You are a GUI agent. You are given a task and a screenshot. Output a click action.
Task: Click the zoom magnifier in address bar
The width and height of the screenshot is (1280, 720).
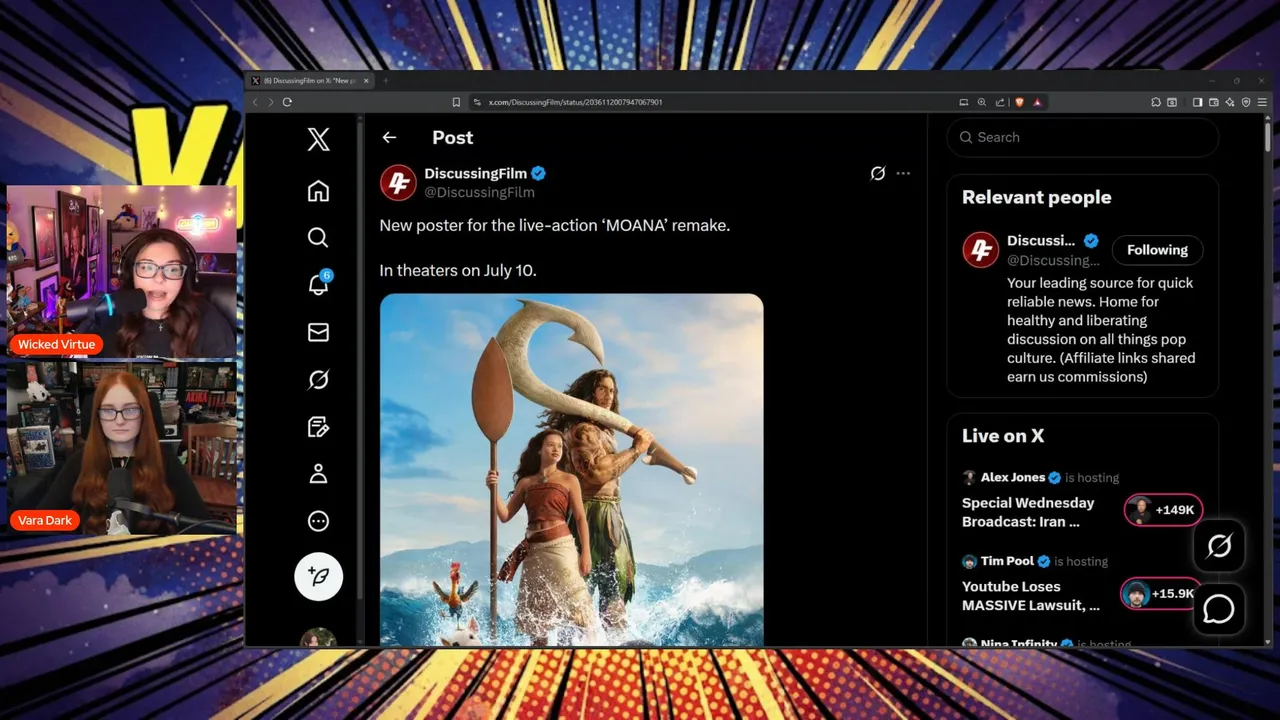tap(982, 102)
